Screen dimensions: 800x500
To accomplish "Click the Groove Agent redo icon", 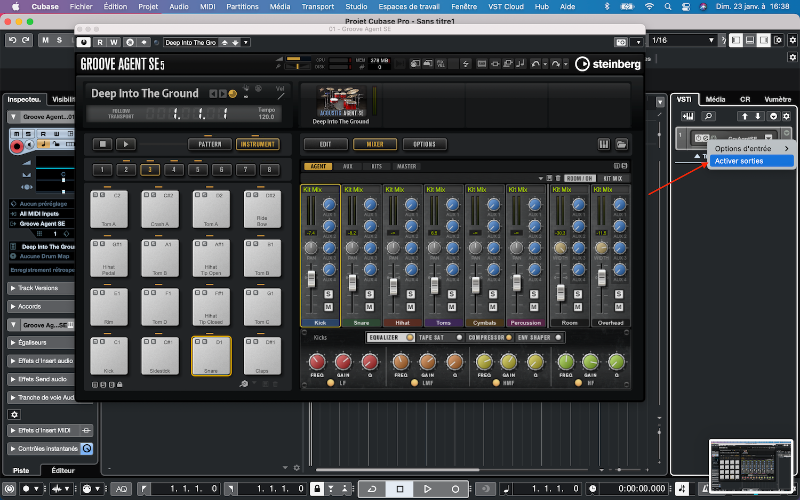I will point(556,64).
